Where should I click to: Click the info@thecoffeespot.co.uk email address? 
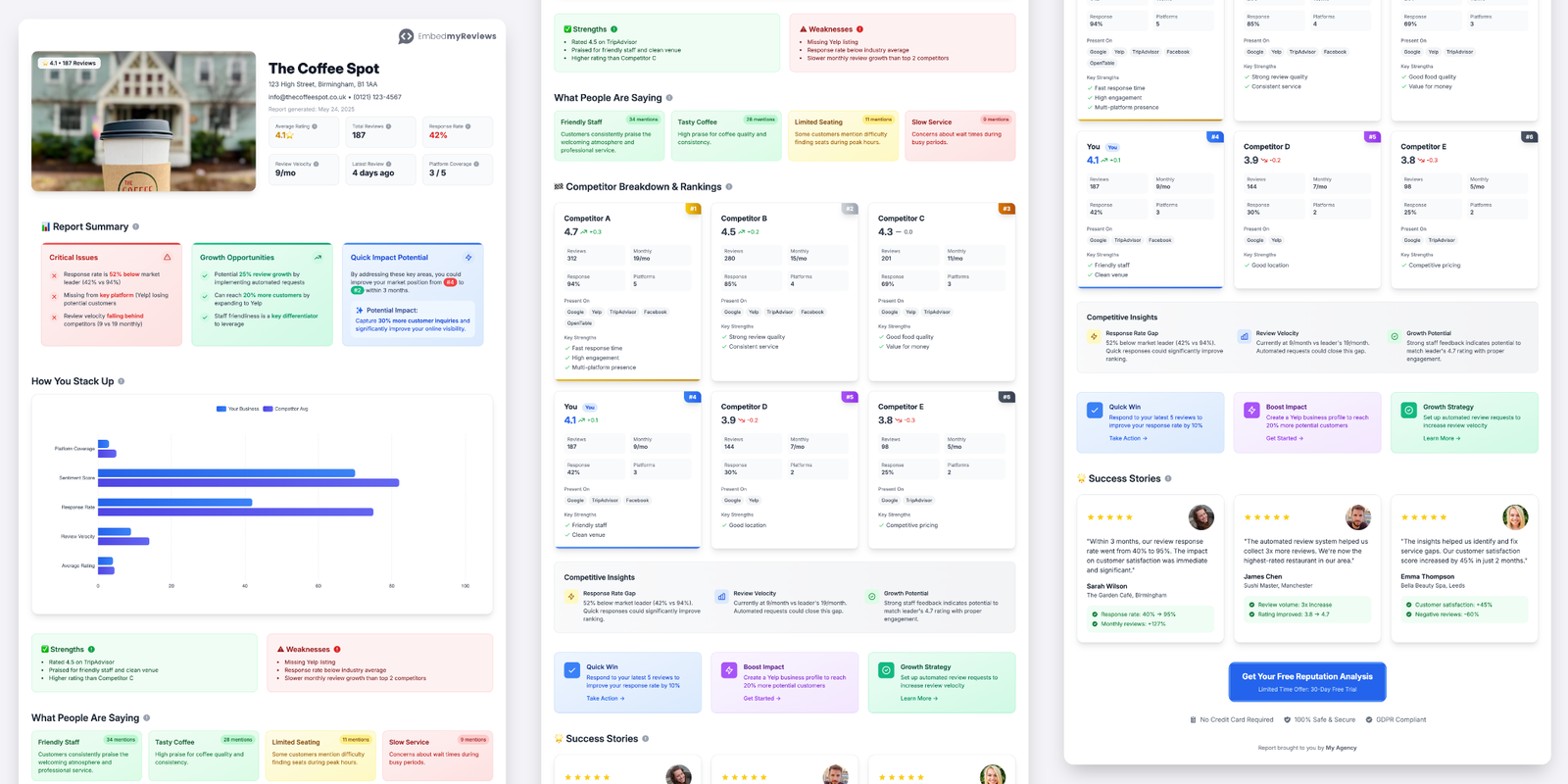308,97
